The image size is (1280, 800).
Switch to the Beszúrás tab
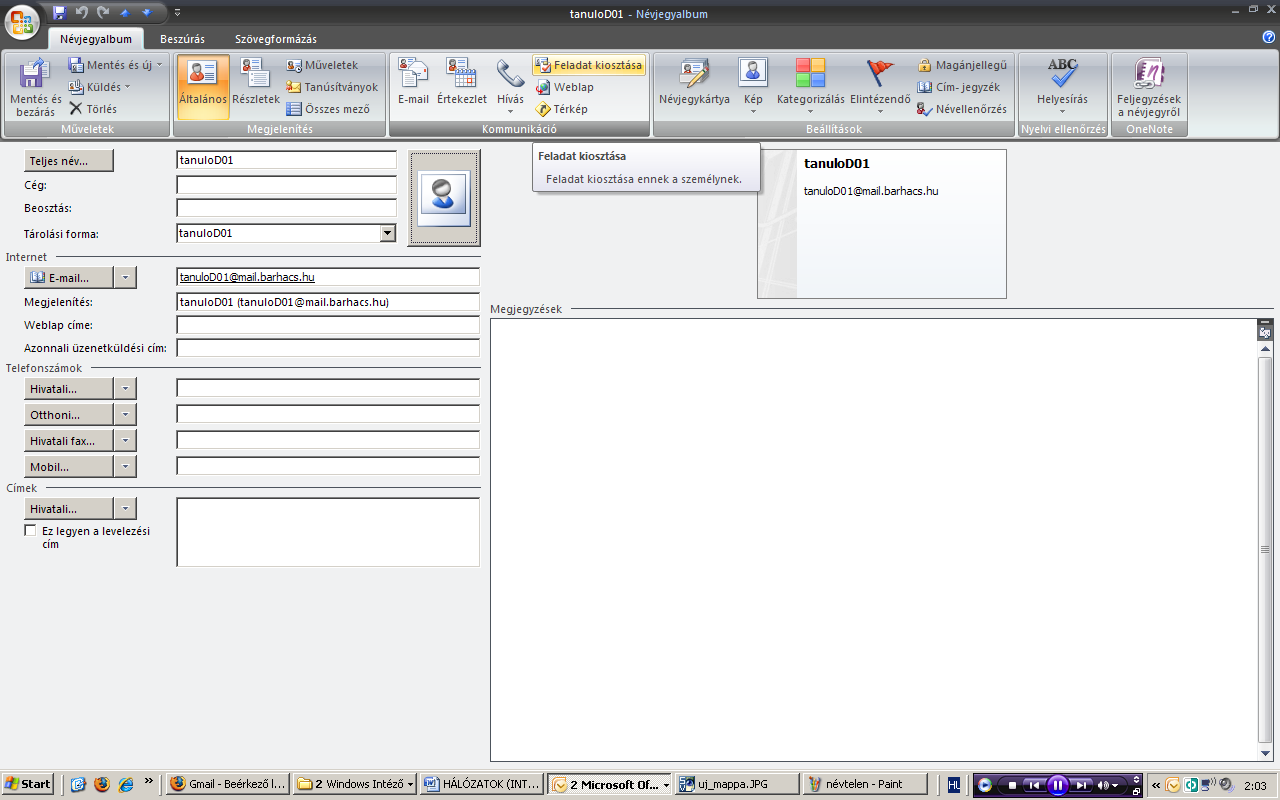[x=182, y=39]
